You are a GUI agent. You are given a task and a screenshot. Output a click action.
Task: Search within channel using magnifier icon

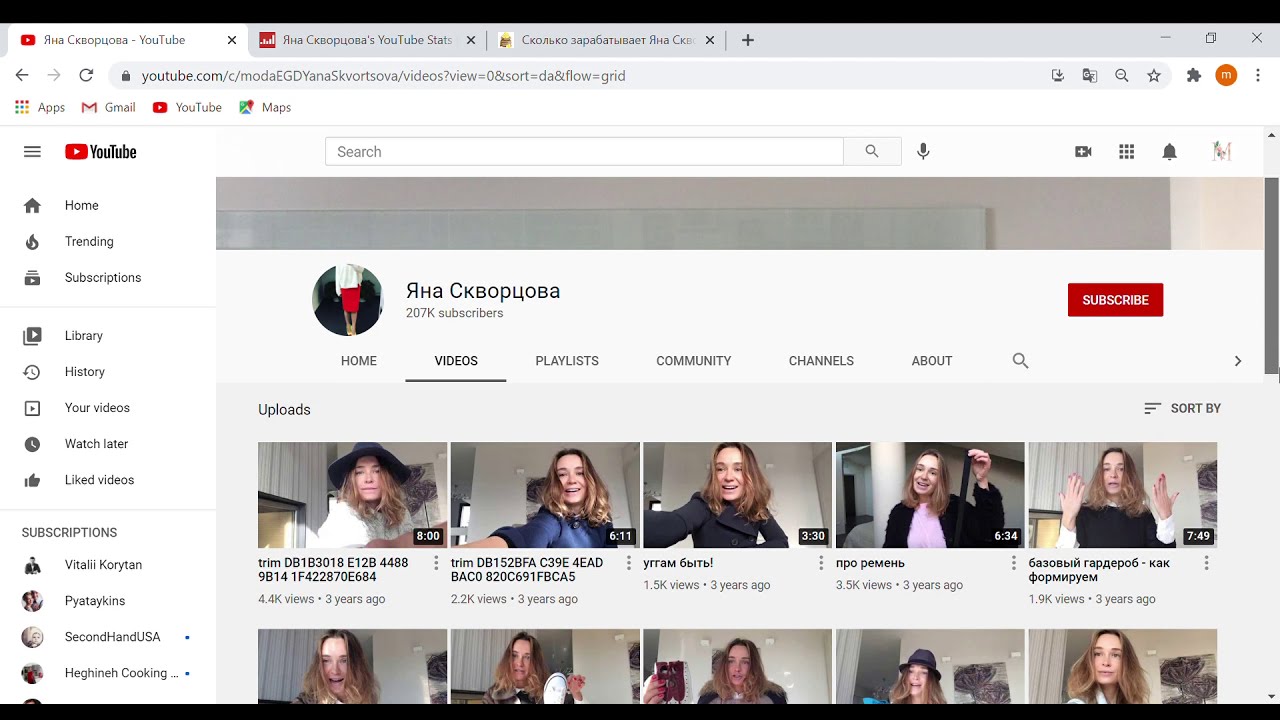tap(1020, 361)
